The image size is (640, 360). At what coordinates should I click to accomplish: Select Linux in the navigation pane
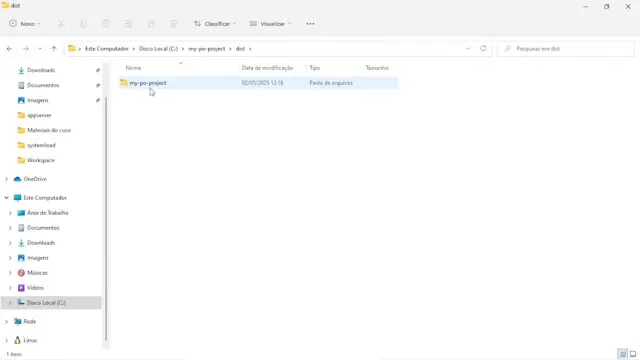point(30,340)
